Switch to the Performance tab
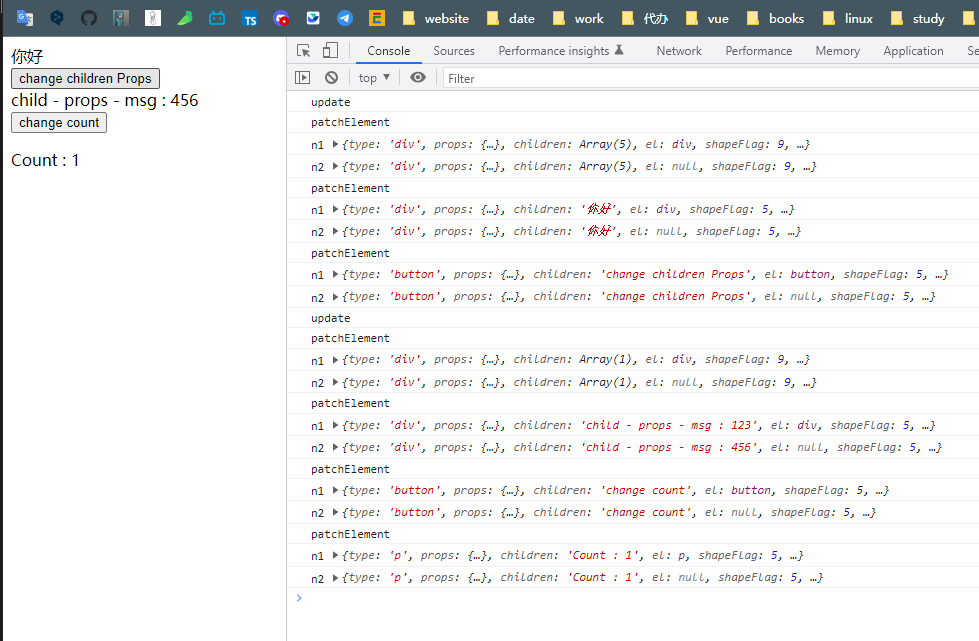 759,51
